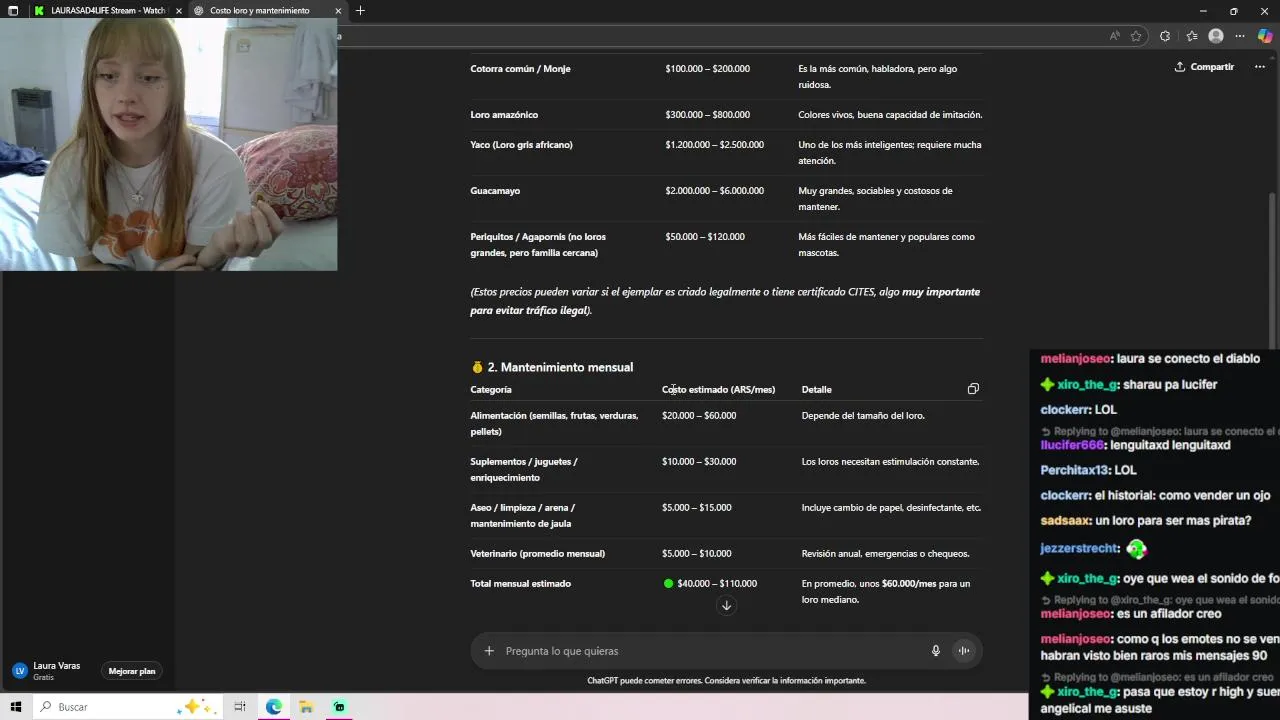The width and height of the screenshot is (1280, 720).
Task: Open the Windows Start menu
Action: 15,707
